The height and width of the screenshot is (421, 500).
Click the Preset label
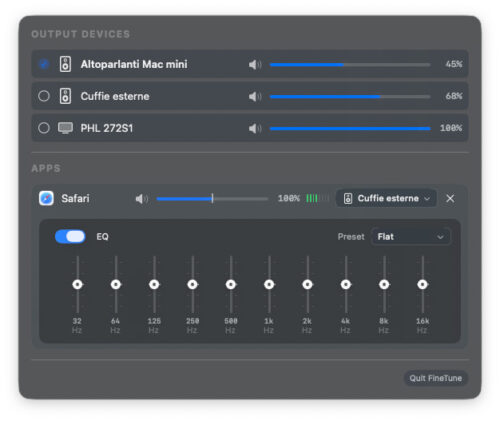tap(351, 237)
